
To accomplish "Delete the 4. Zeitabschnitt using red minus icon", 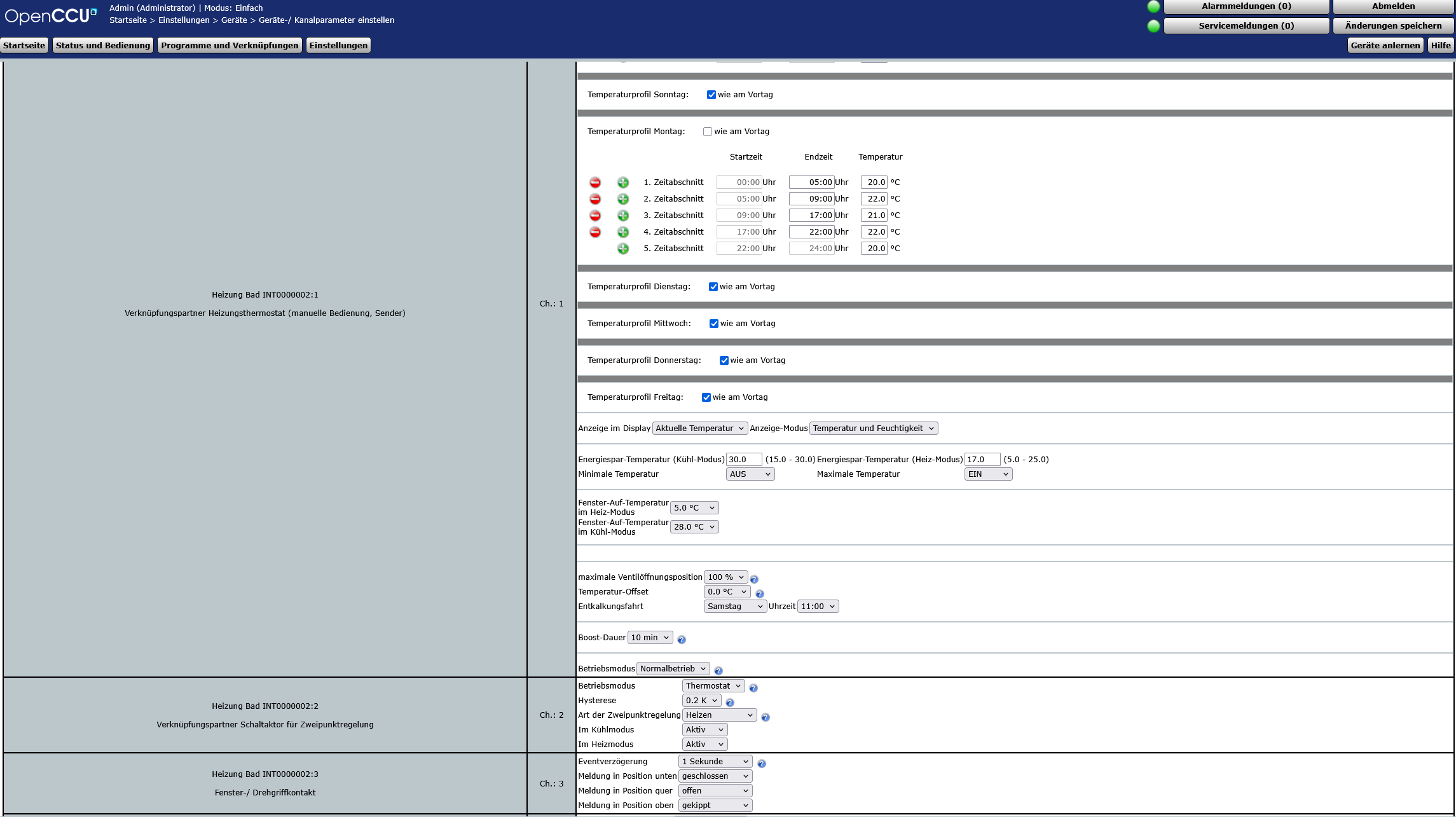I will click(595, 232).
